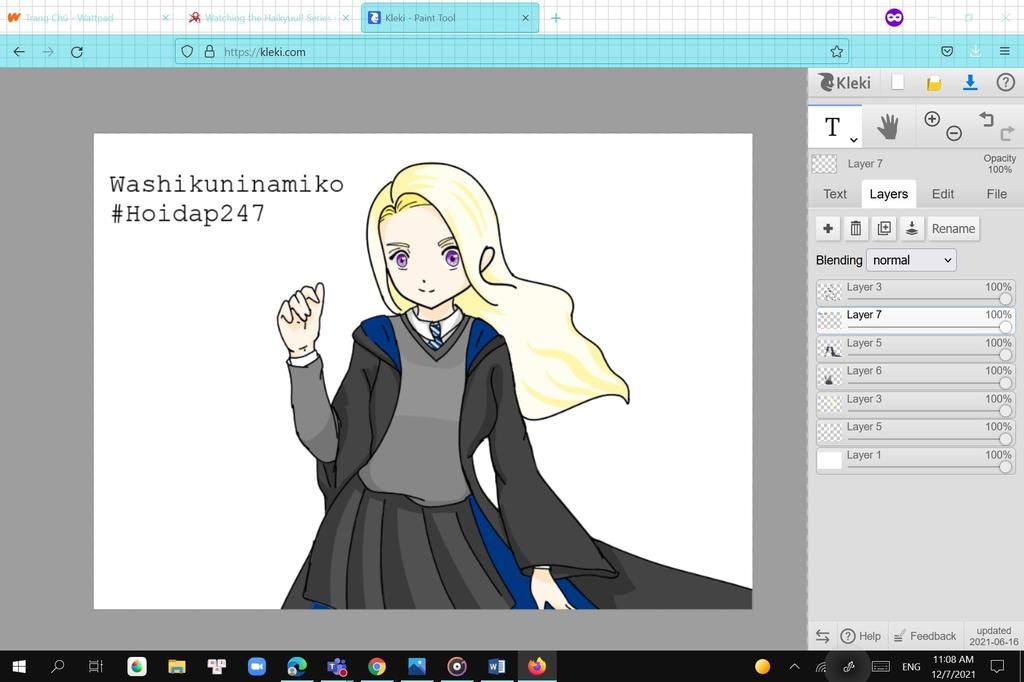Image resolution: width=1024 pixels, height=682 pixels.
Task: Switch to the Layers tab
Action: [x=889, y=194]
